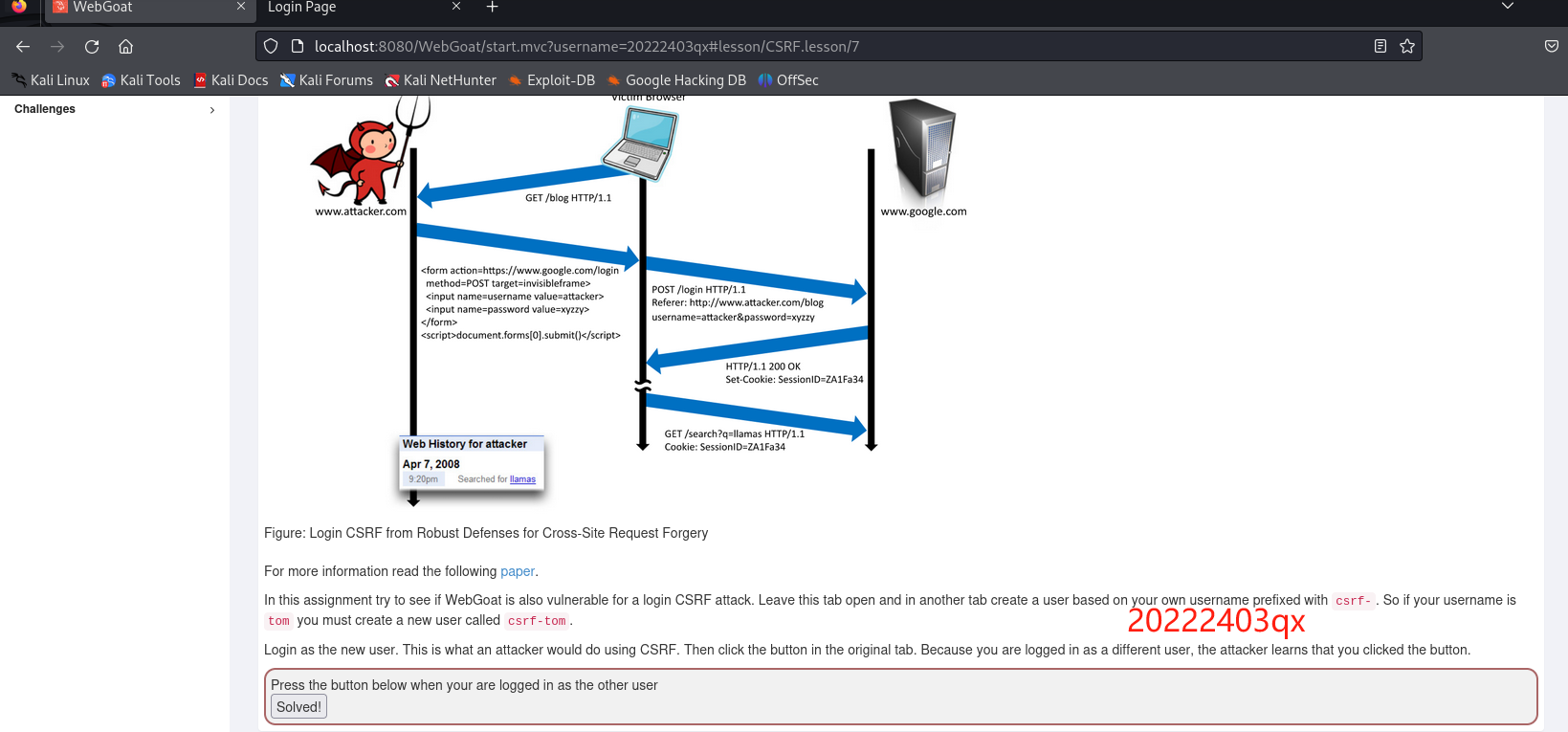Click the www.attacker.com label
The image size is (1568, 732).
point(361,211)
